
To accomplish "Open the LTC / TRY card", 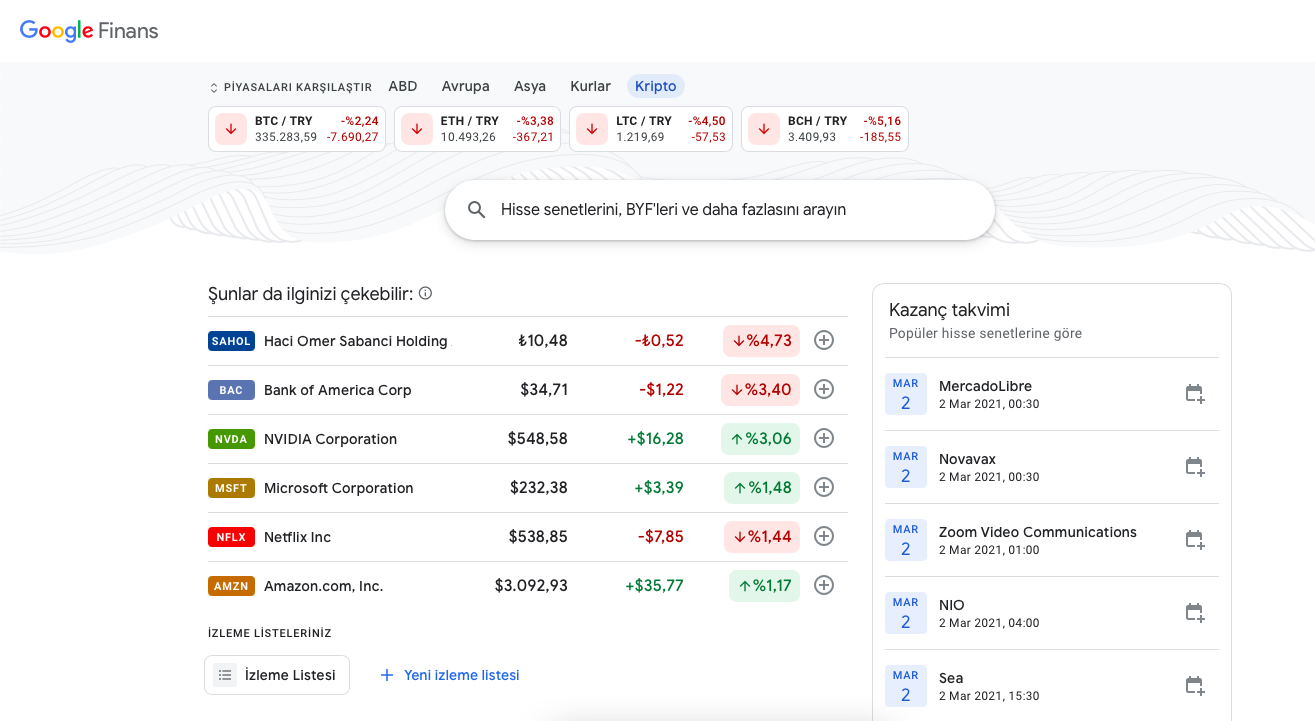I will pyautogui.click(x=651, y=129).
